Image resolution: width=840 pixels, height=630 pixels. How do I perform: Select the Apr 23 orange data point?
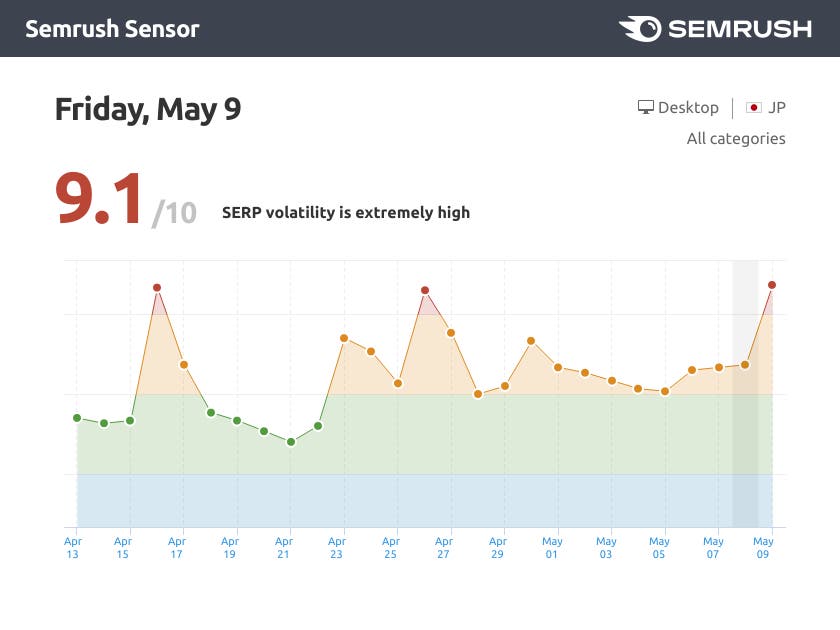tap(344, 338)
